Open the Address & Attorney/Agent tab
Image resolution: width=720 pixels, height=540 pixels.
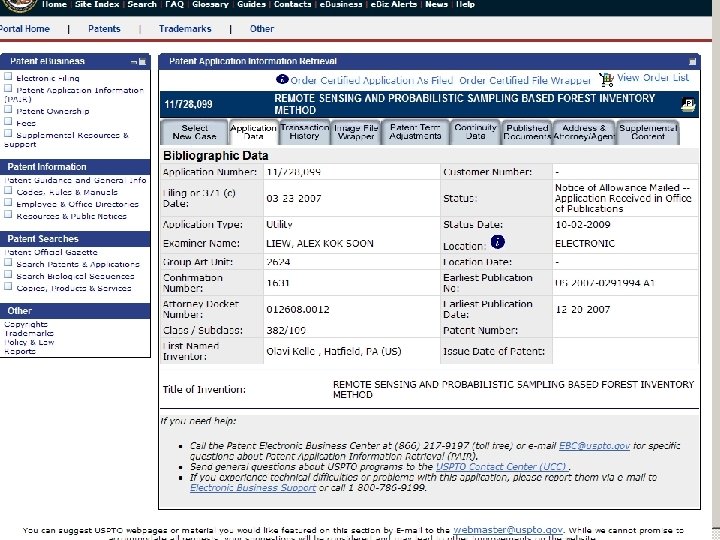584,132
